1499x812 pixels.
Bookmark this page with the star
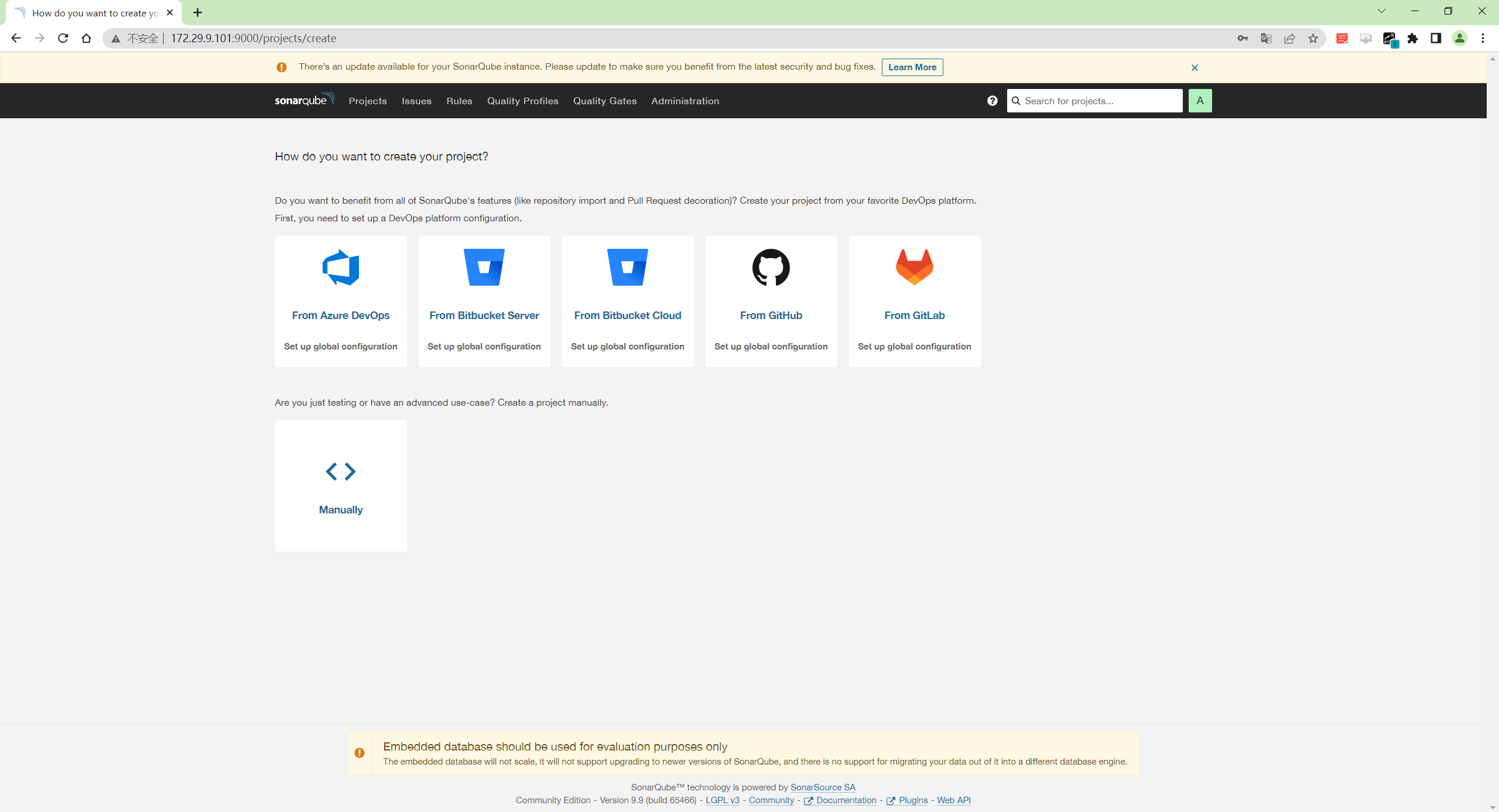(x=1313, y=38)
